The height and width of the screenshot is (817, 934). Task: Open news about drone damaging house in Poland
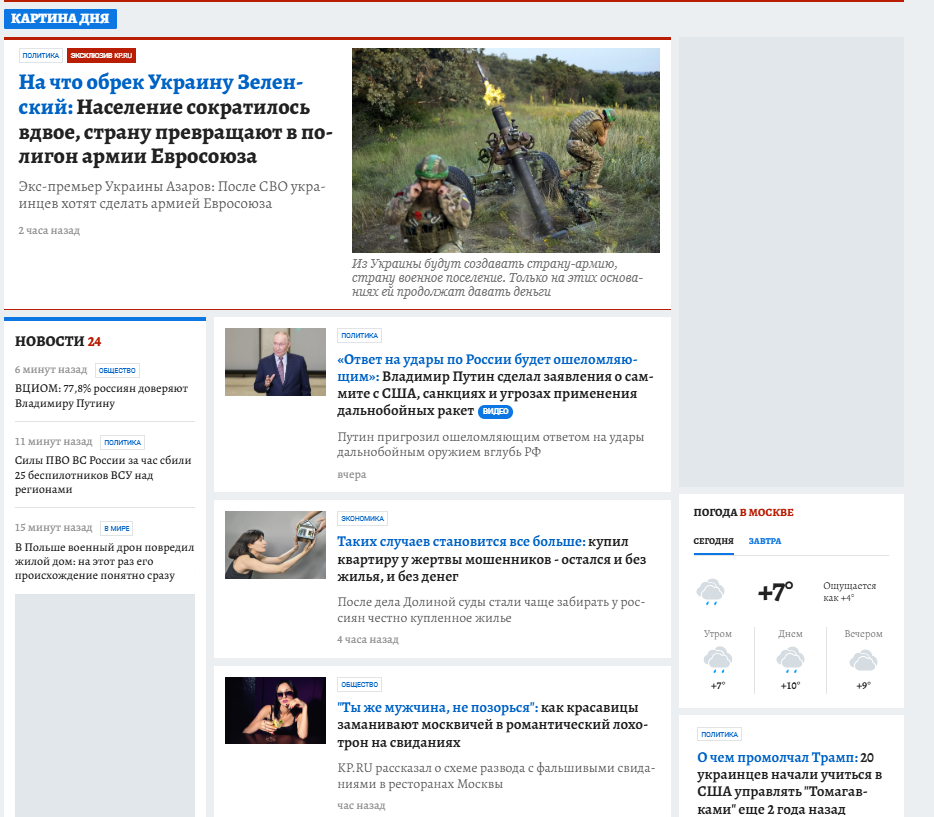104,561
